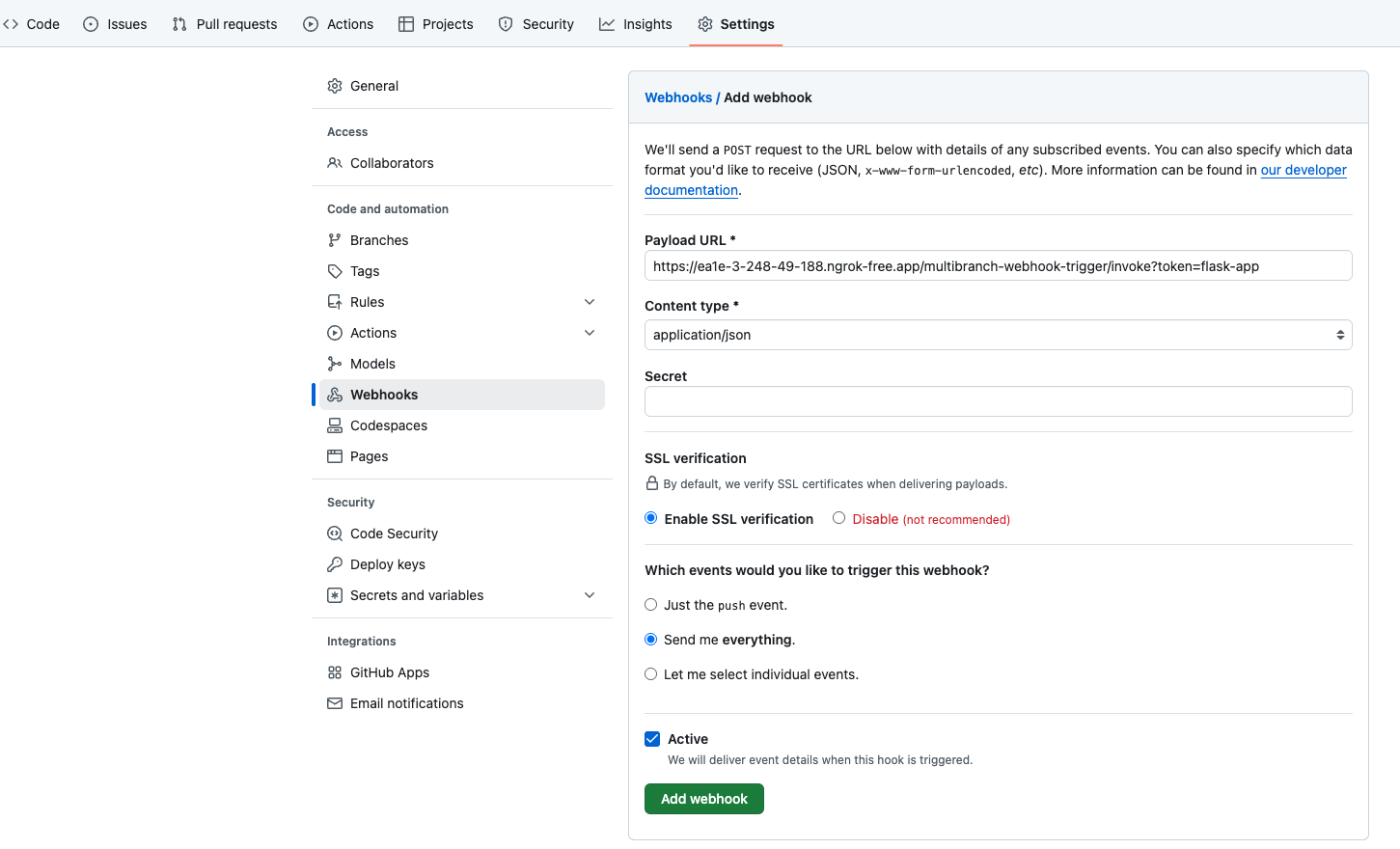
Task: Click the Collaborators people icon
Action: pos(335,163)
